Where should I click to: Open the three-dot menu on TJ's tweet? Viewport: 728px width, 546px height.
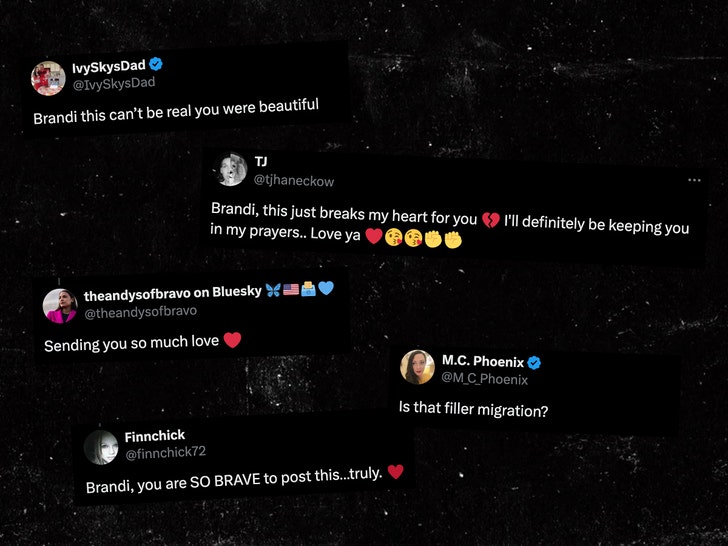tap(694, 180)
